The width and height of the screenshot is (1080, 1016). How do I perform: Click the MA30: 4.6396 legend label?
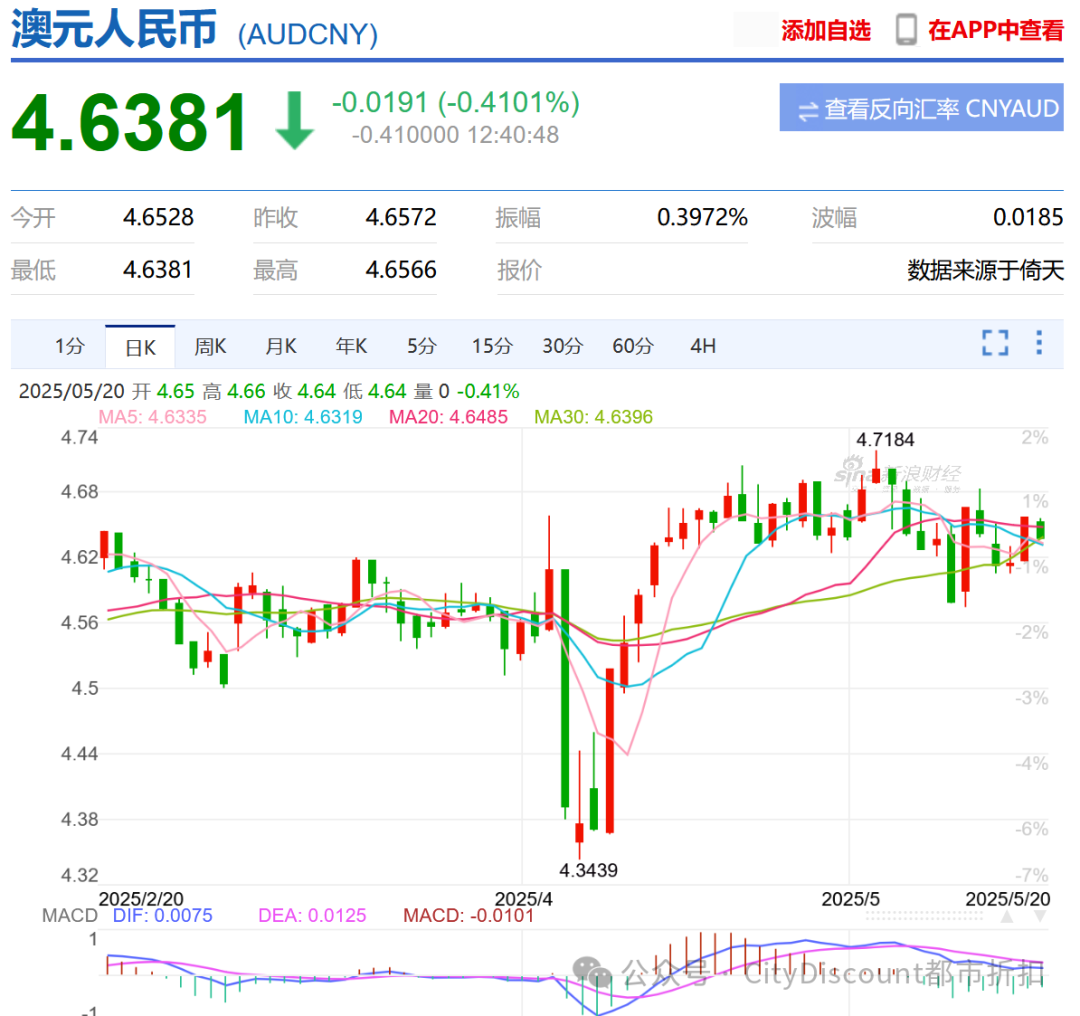594,417
